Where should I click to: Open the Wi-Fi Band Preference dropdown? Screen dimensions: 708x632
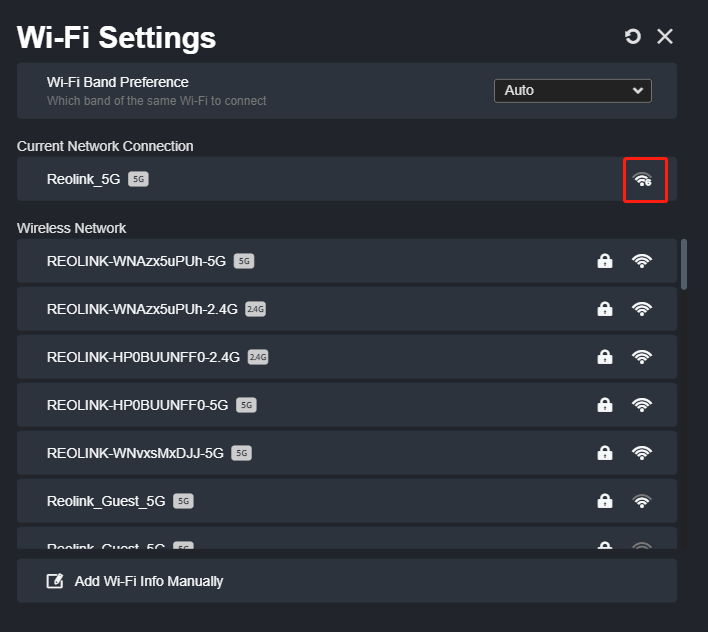[573, 91]
